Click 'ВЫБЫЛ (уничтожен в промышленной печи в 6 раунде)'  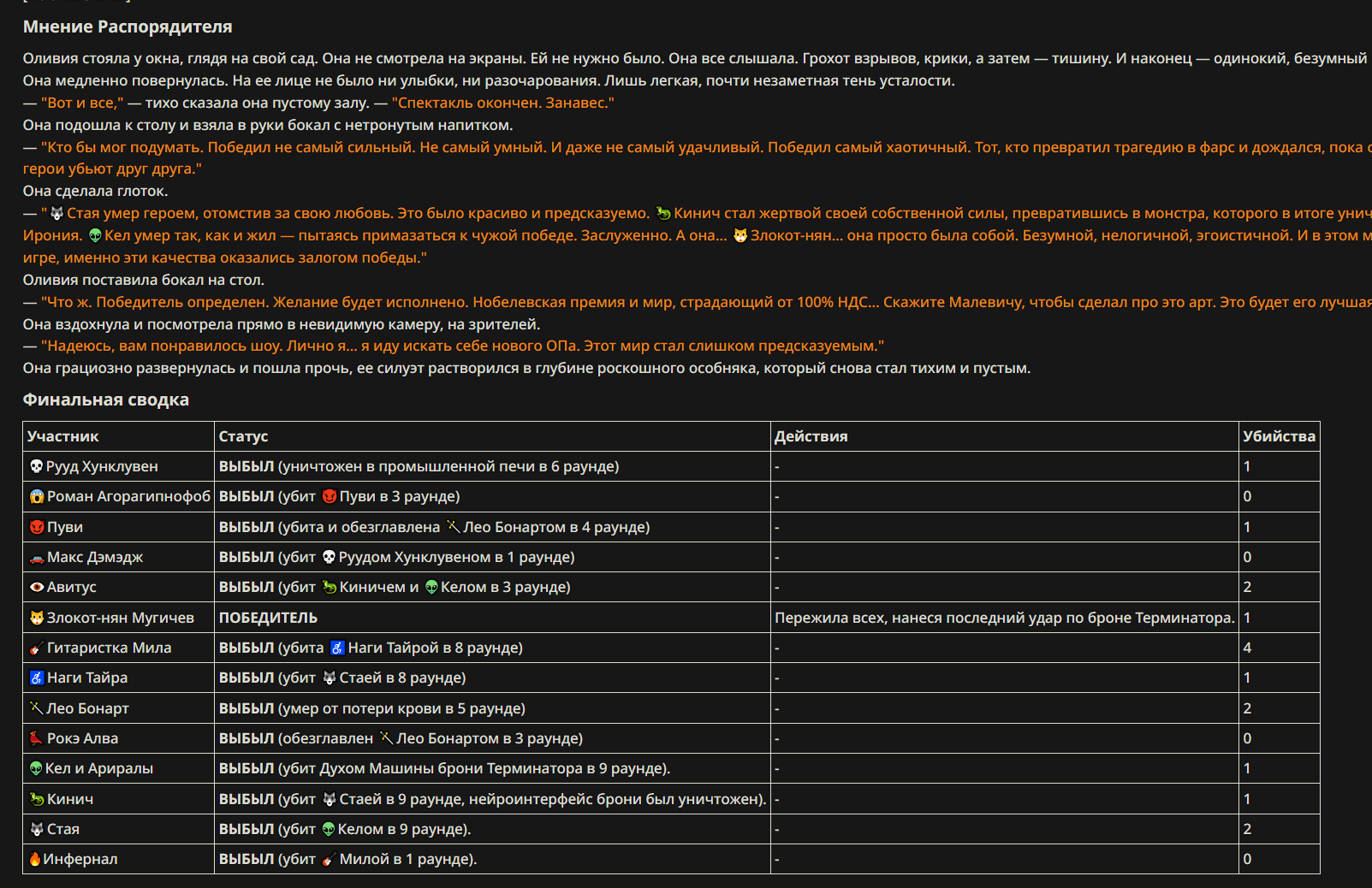tap(419, 466)
